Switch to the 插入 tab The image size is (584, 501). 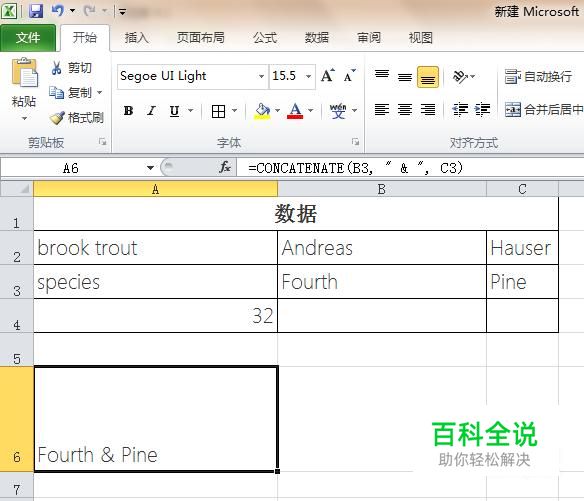coord(136,38)
